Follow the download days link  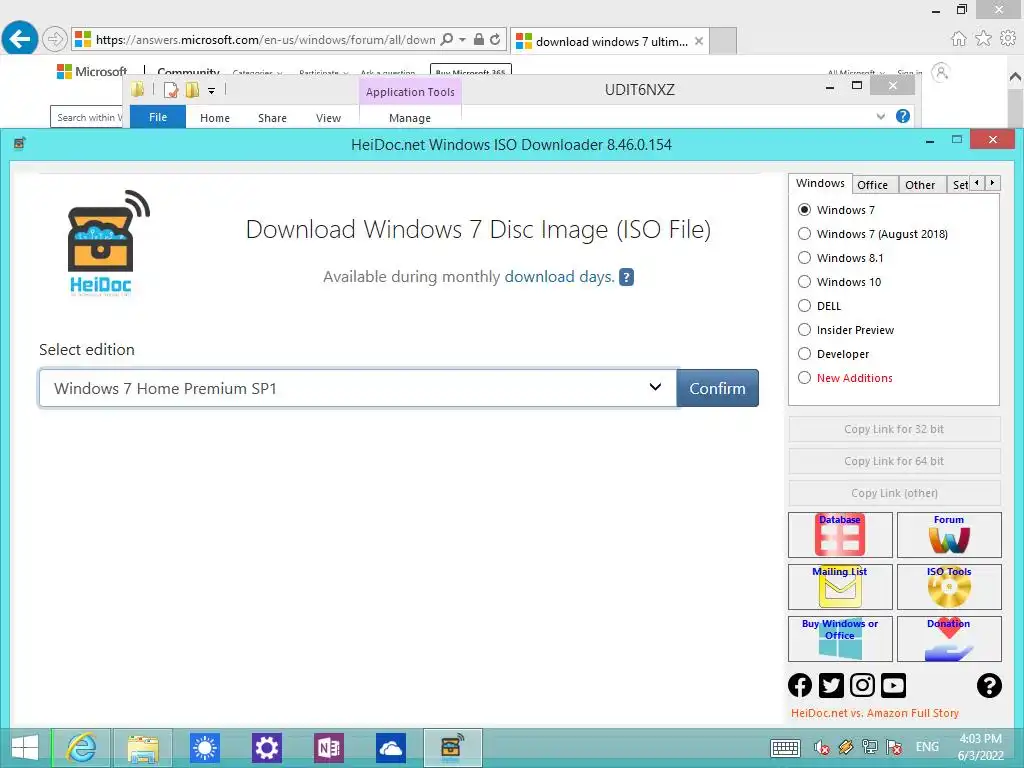click(560, 277)
